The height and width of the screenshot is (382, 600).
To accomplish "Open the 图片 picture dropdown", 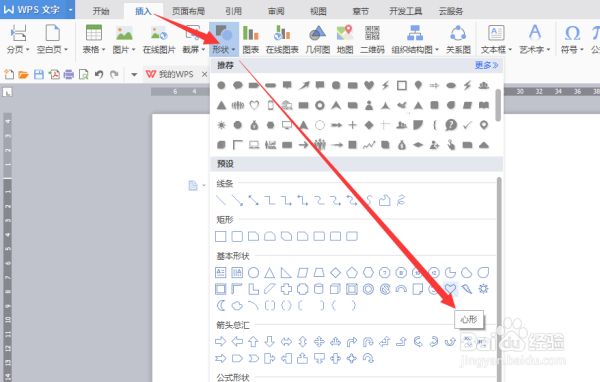I will click(x=124, y=39).
